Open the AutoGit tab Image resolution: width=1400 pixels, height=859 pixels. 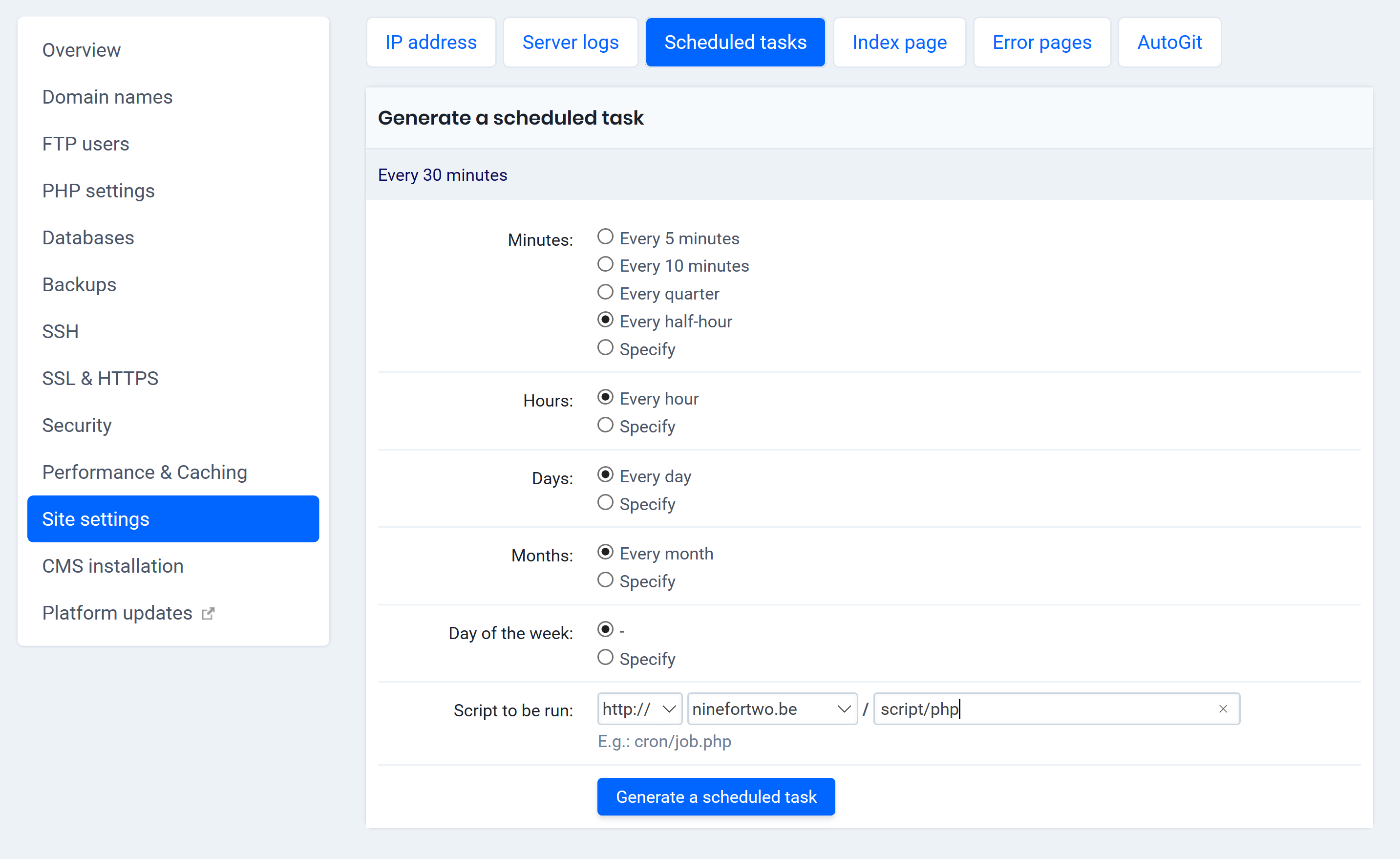1169,42
